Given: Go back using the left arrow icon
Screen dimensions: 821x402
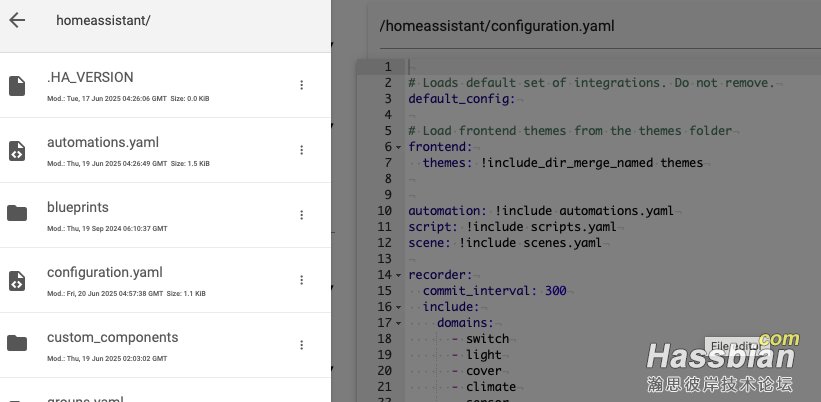Looking at the screenshot, I should coord(17,20).
